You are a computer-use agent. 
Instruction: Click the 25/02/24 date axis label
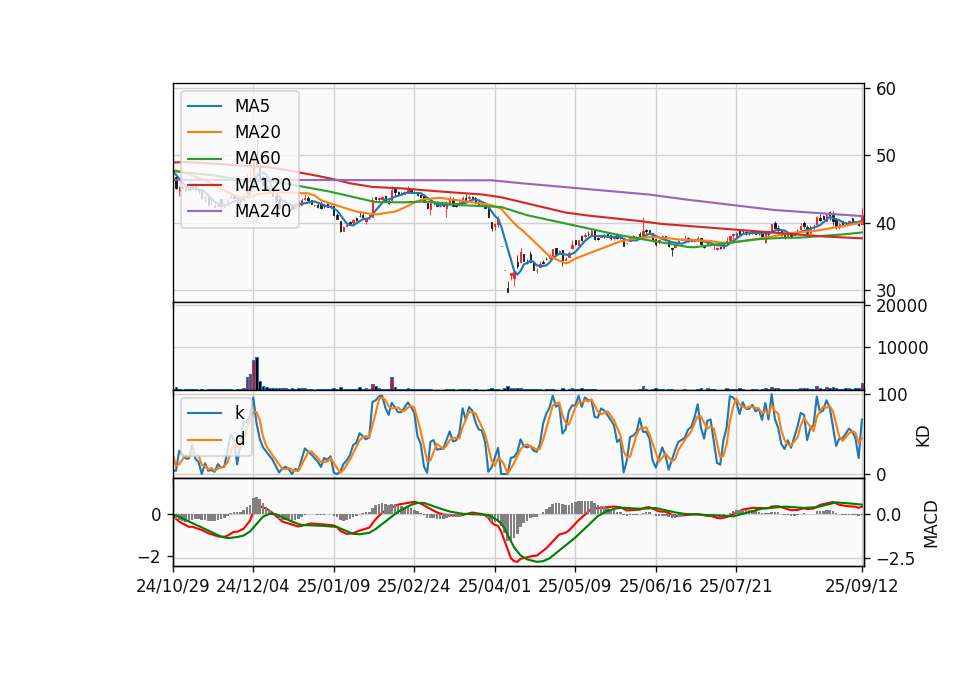(414, 586)
